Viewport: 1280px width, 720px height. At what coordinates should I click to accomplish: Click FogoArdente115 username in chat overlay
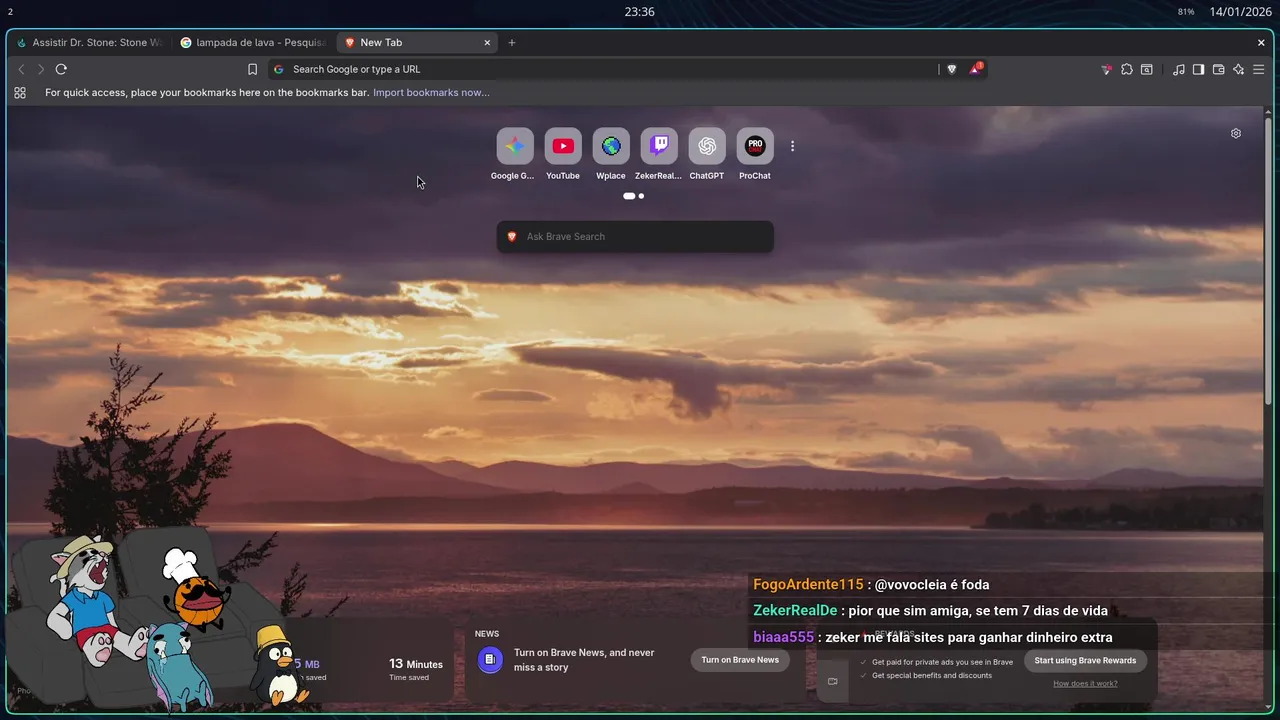point(808,585)
